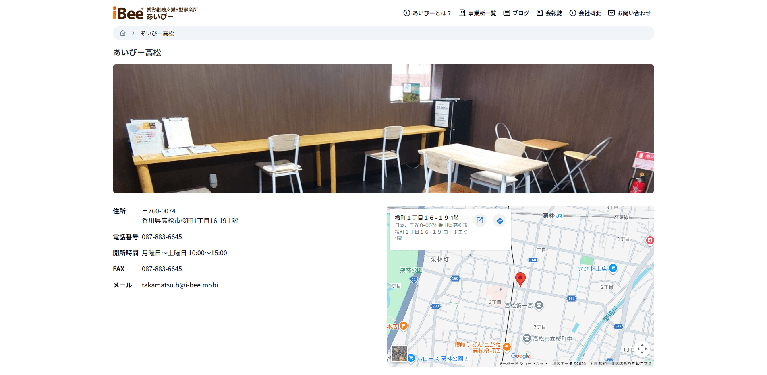Click the takamatsu email address link

point(180,285)
